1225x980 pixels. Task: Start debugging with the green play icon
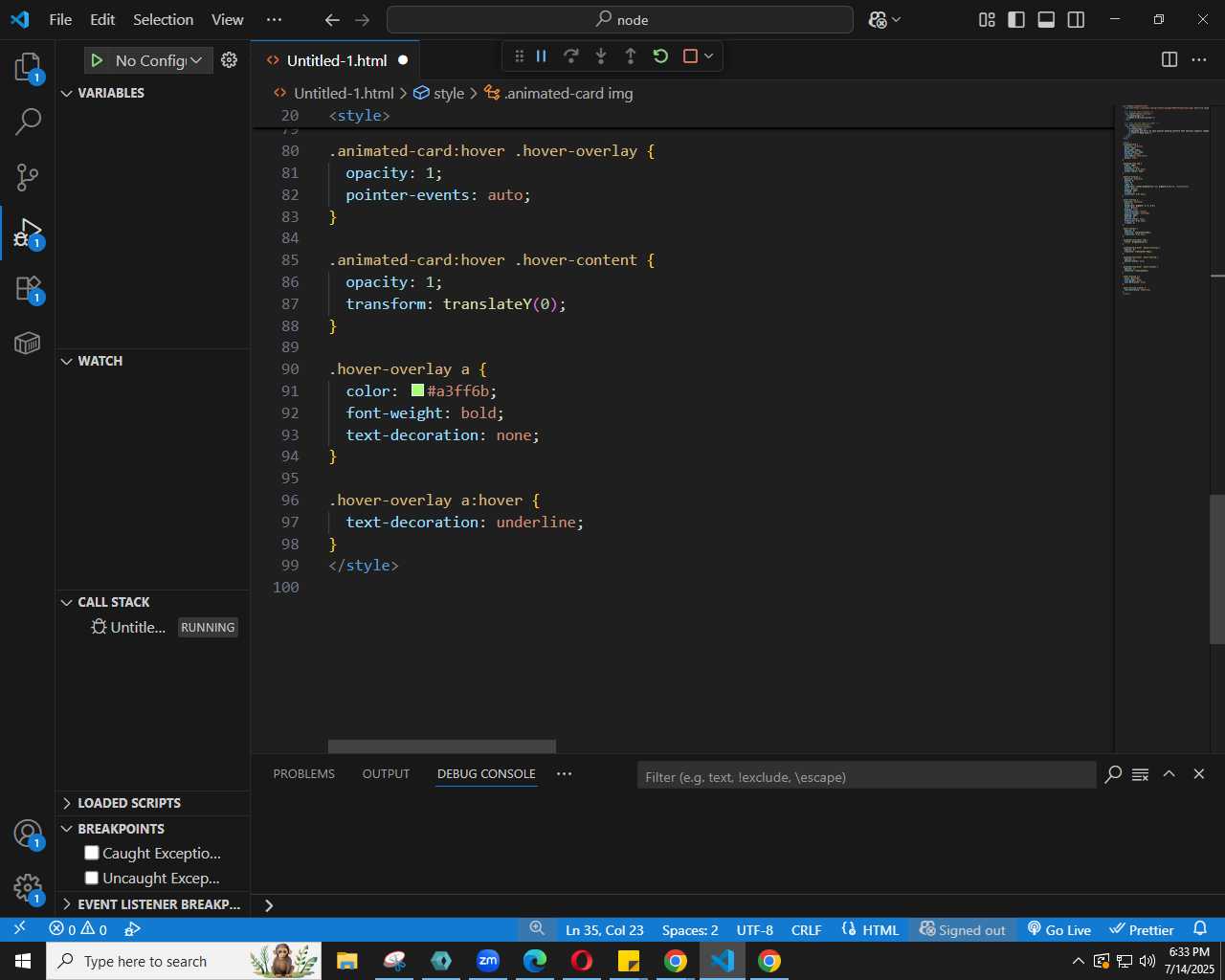point(97,60)
